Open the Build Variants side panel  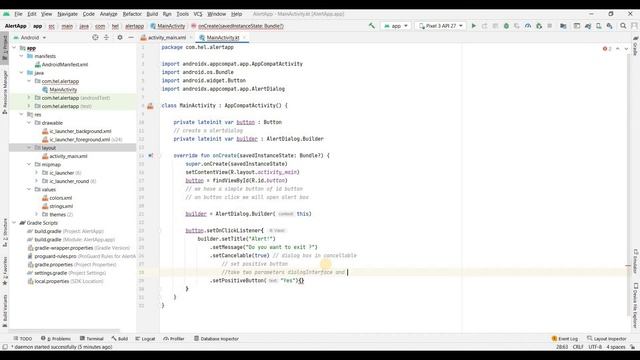(x=5, y=311)
